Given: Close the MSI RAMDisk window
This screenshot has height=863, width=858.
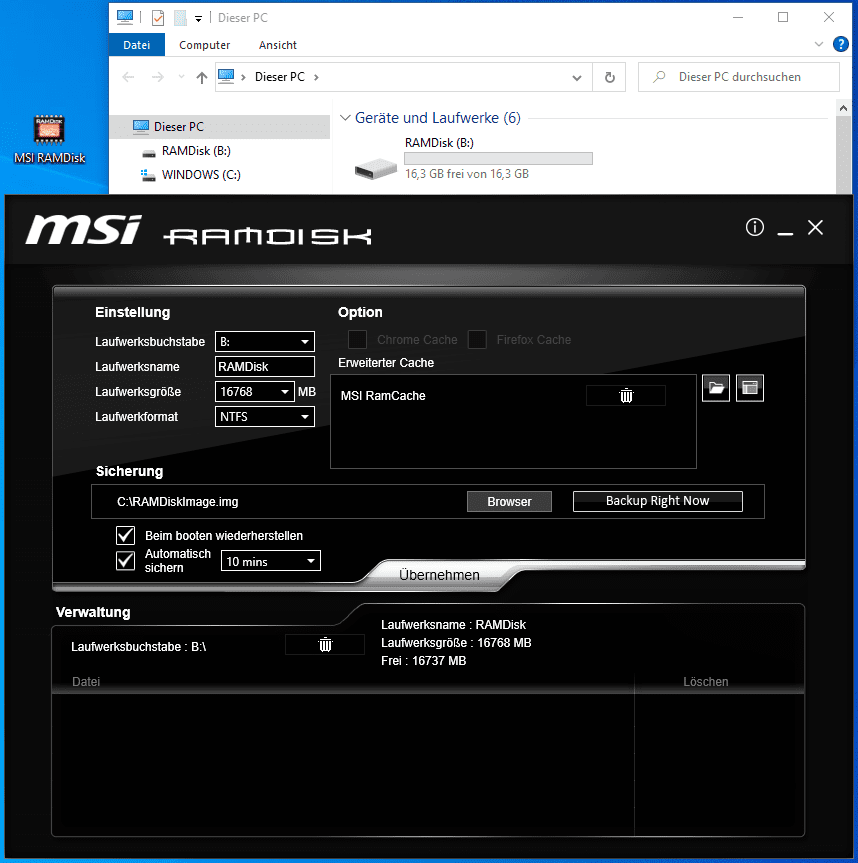Looking at the screenshot, I should 815,227.
